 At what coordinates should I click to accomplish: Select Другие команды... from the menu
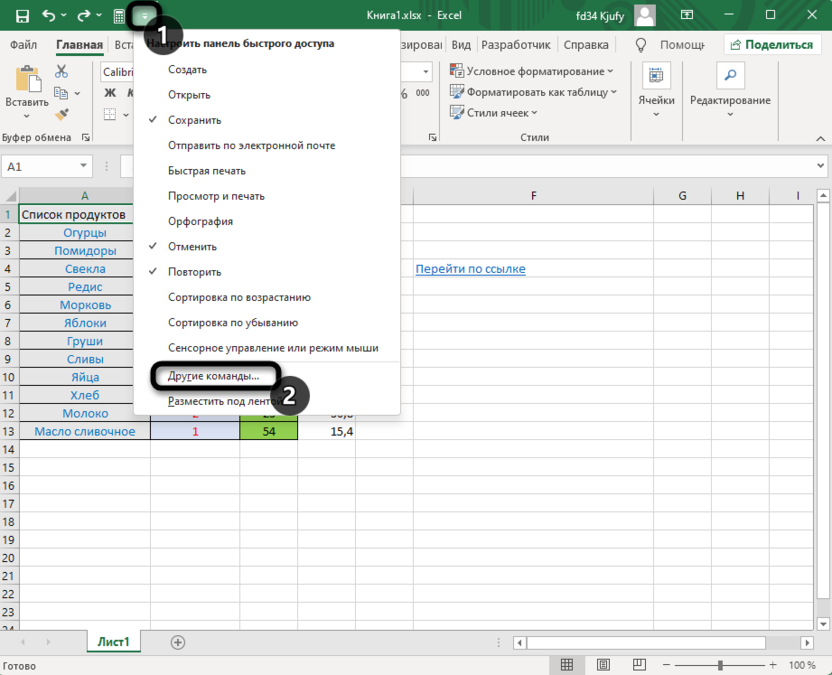(213, 376)
